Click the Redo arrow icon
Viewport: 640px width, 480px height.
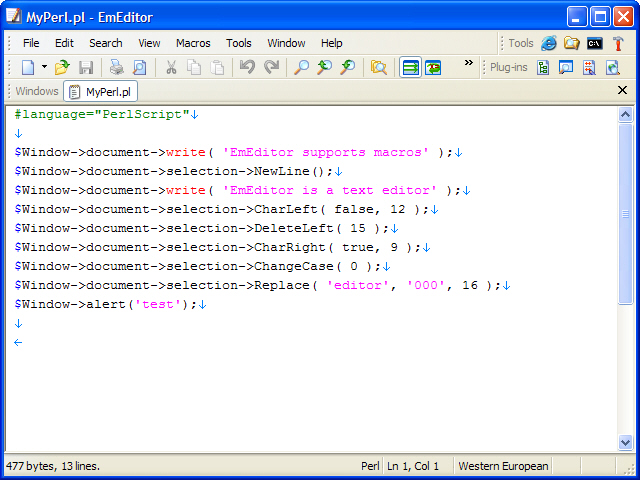coord(271,67)
